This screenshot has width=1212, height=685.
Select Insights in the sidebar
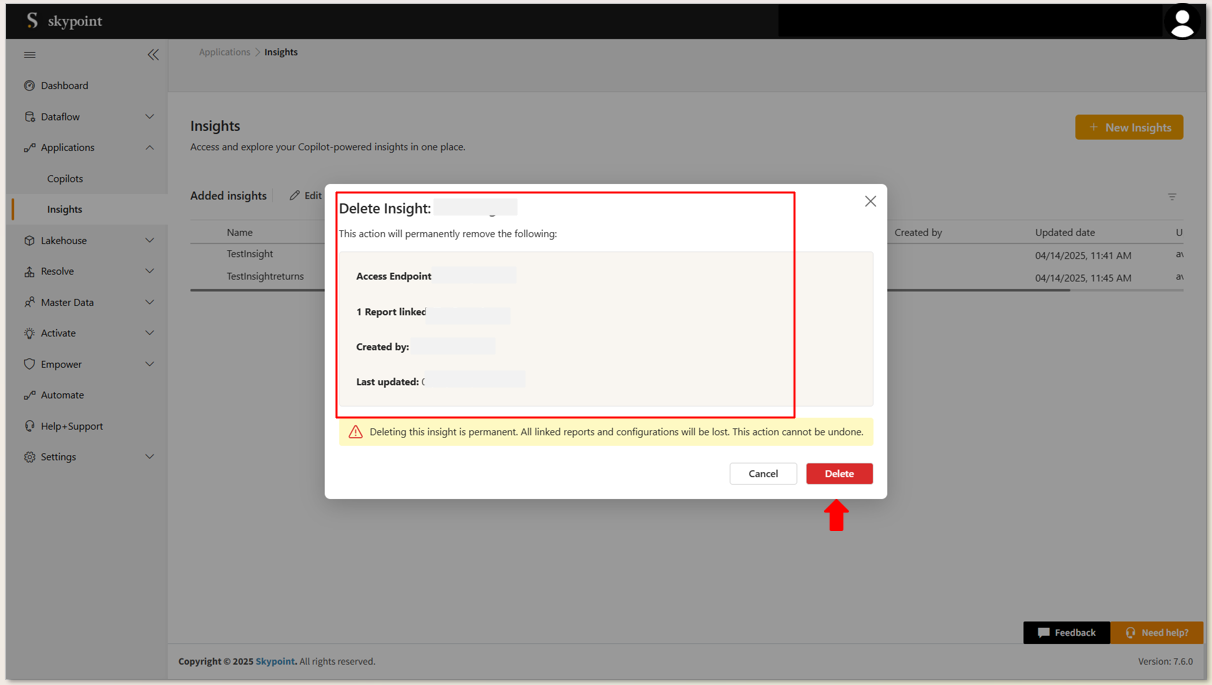pyautogui.click(x=65, y=210)
